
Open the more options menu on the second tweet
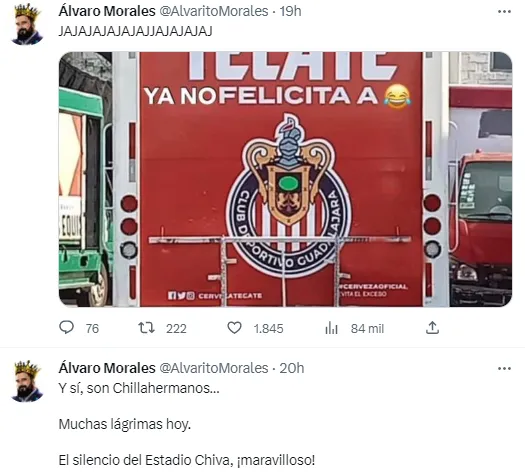[504, 369]
